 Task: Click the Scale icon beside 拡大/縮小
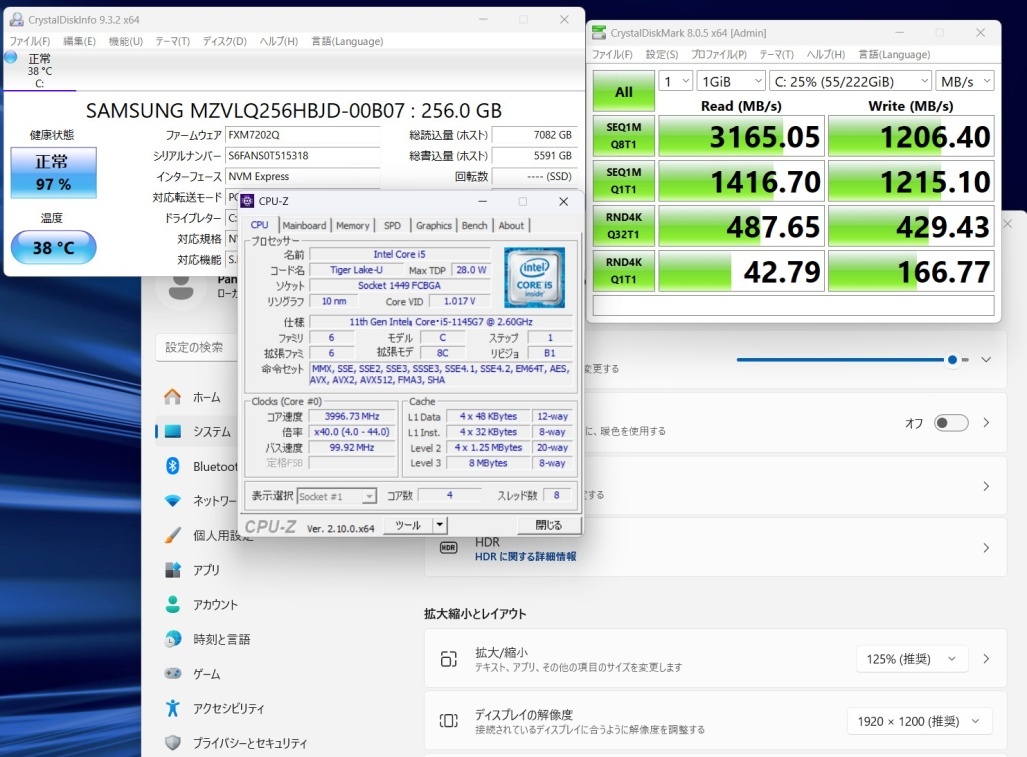point(449,659)
